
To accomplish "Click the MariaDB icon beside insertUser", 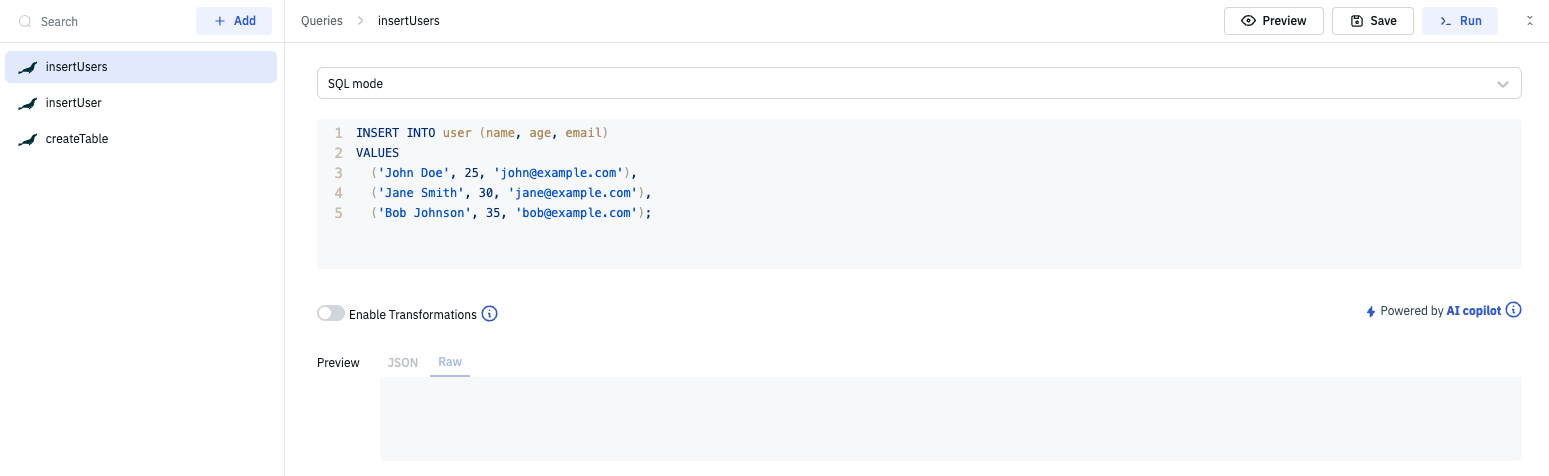I will [28, 104].
